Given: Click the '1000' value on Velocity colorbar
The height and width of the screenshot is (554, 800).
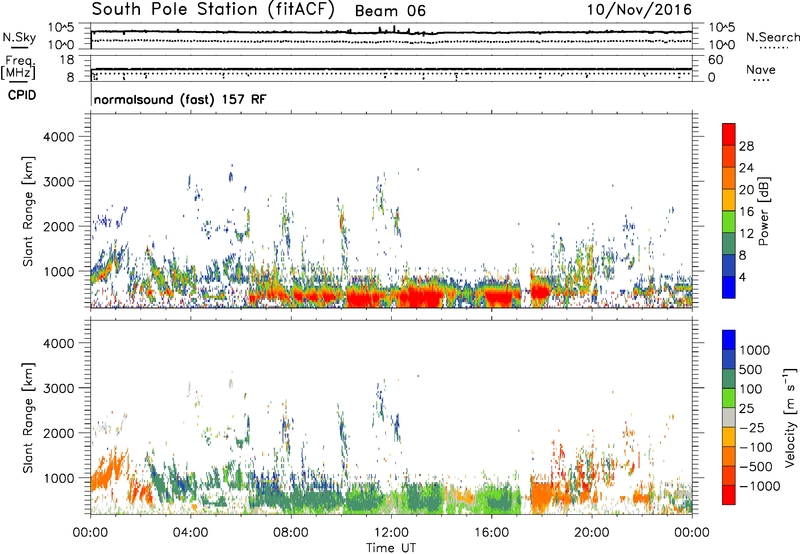Looking at the screenshot, I should tap(755, 350).
